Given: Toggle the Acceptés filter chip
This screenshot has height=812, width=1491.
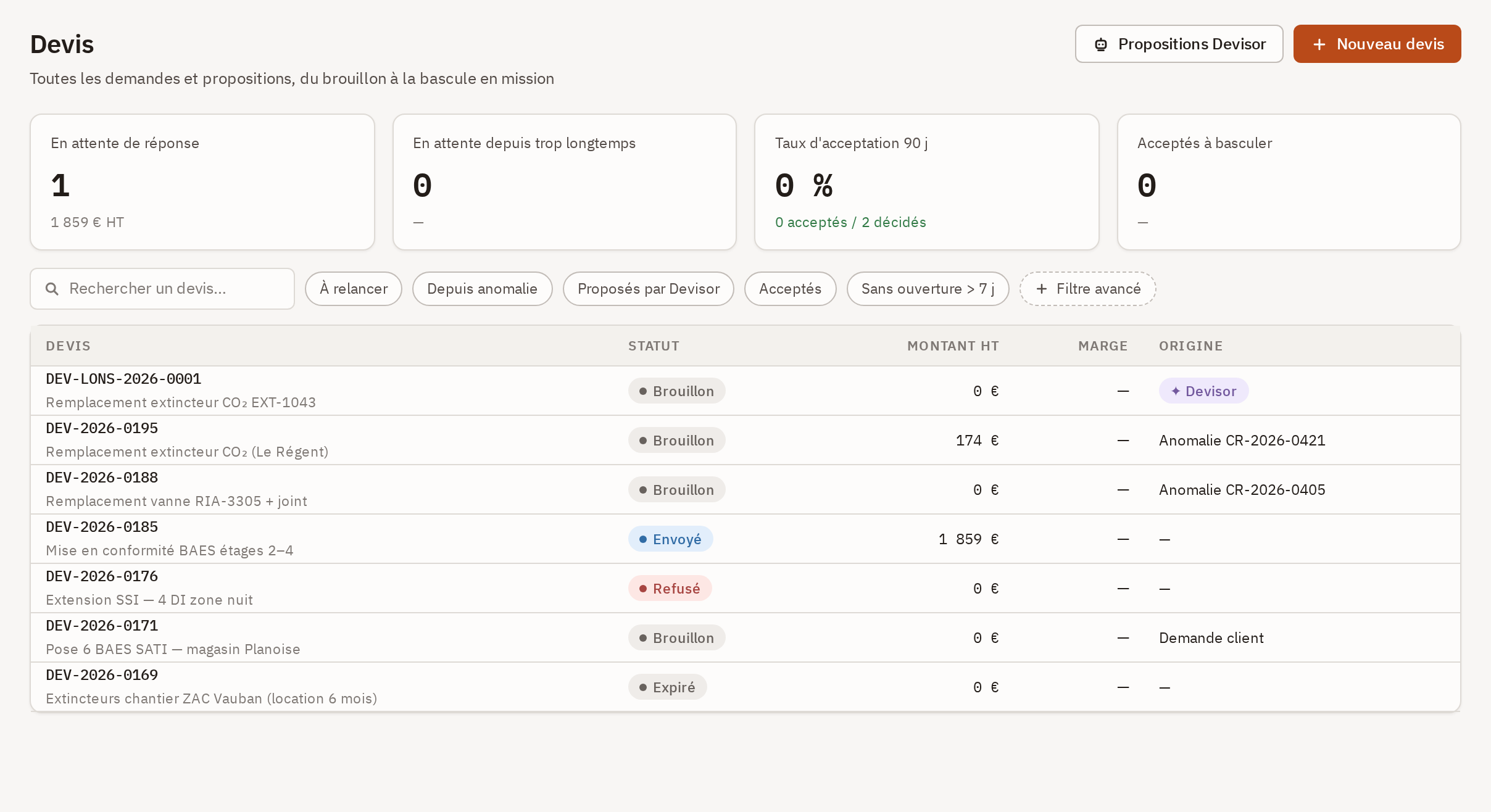Looking at the screenshot, I should pos(790,289).
